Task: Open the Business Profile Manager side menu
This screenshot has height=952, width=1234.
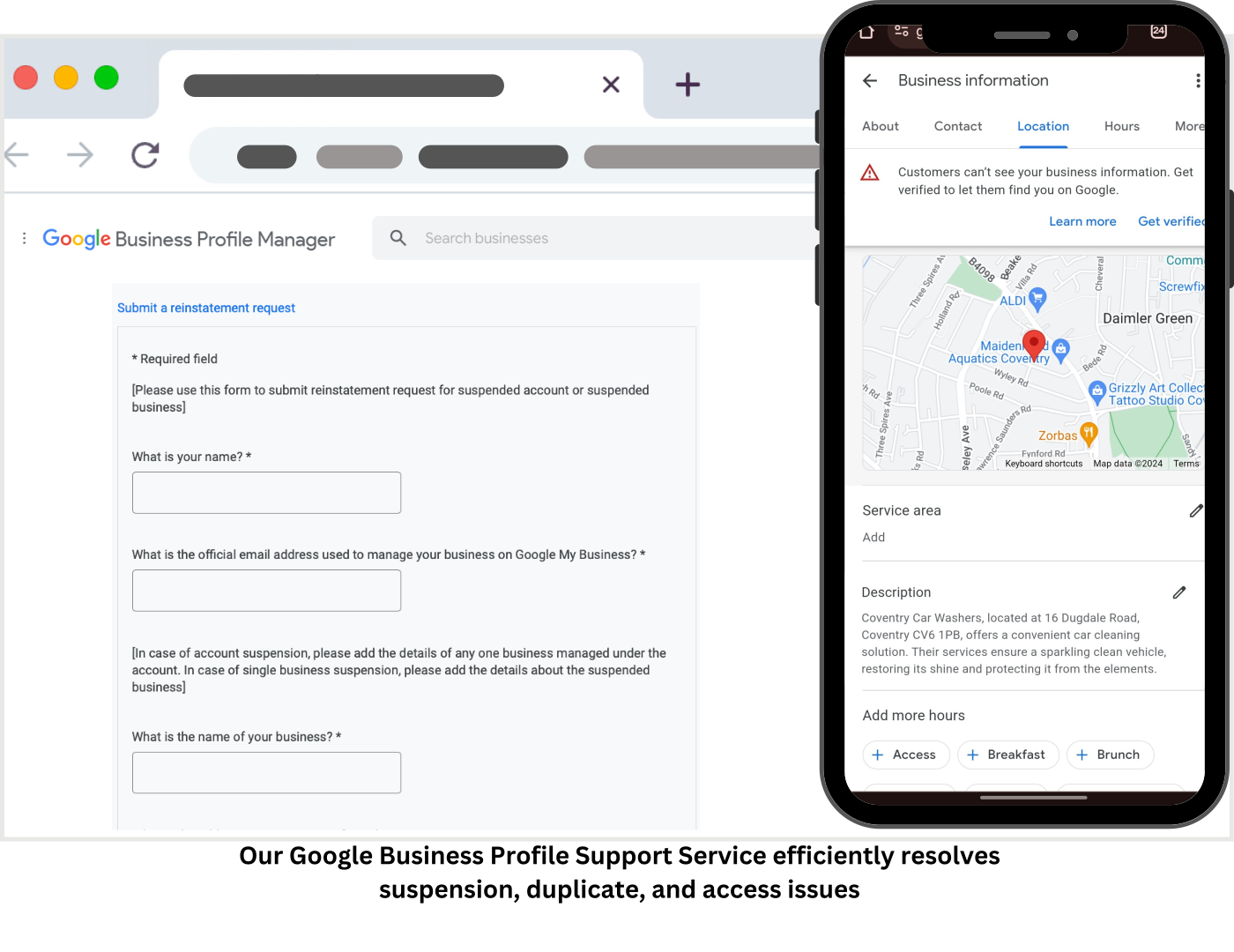Action: point(24,237)
